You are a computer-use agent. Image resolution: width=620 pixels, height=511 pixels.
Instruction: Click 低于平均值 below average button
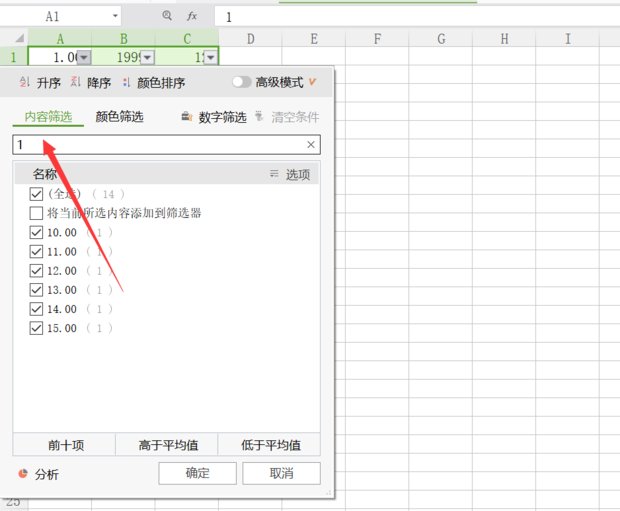click(x=269, y=445)
